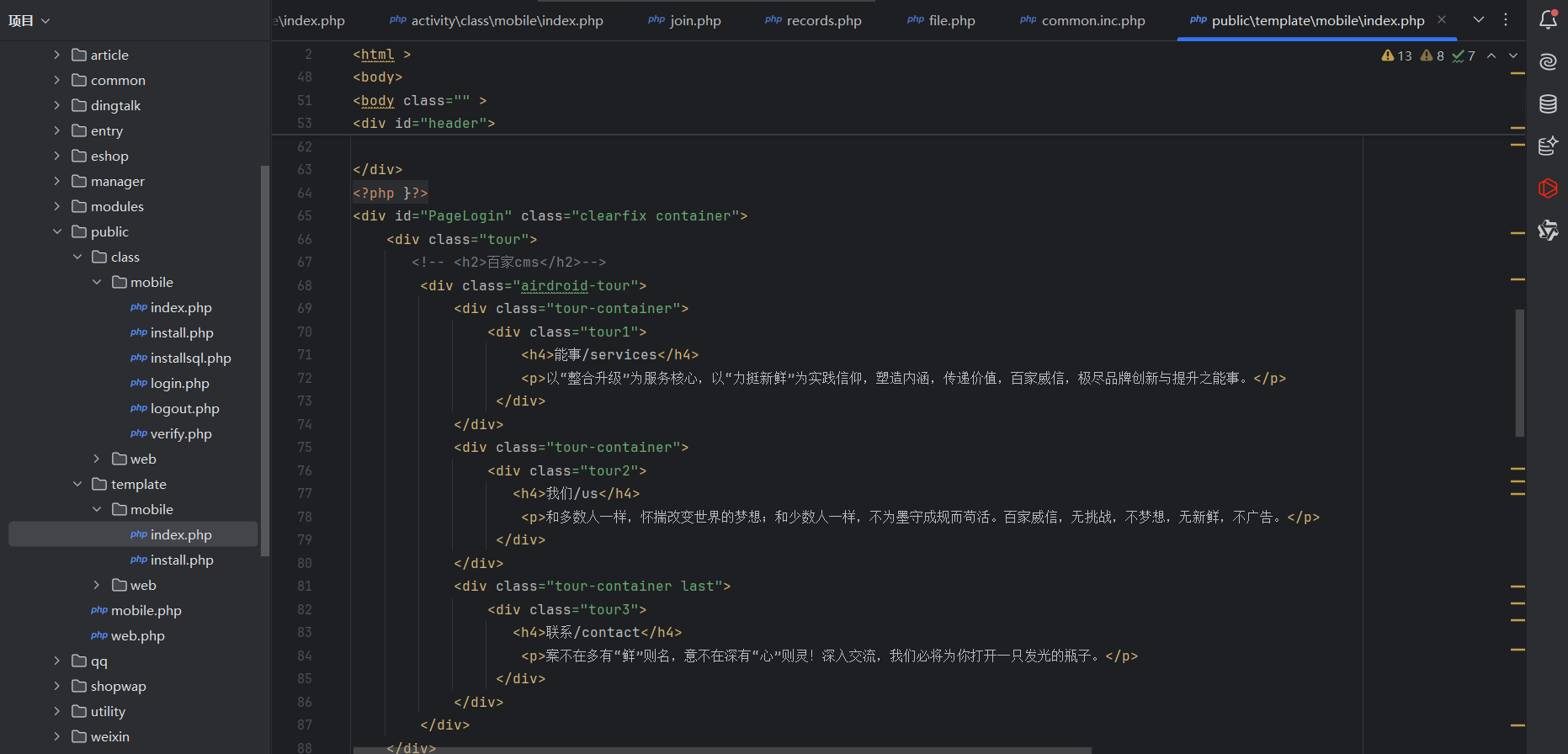Click the interlocking star plugin icon in right sidebar
1568x754 pixels.
(1547, 230)
